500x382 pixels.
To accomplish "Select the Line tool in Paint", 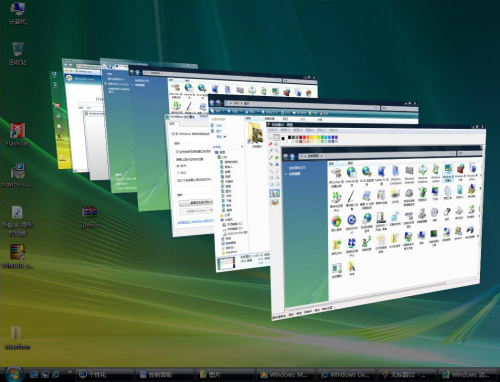I will [x=271, y=171].
